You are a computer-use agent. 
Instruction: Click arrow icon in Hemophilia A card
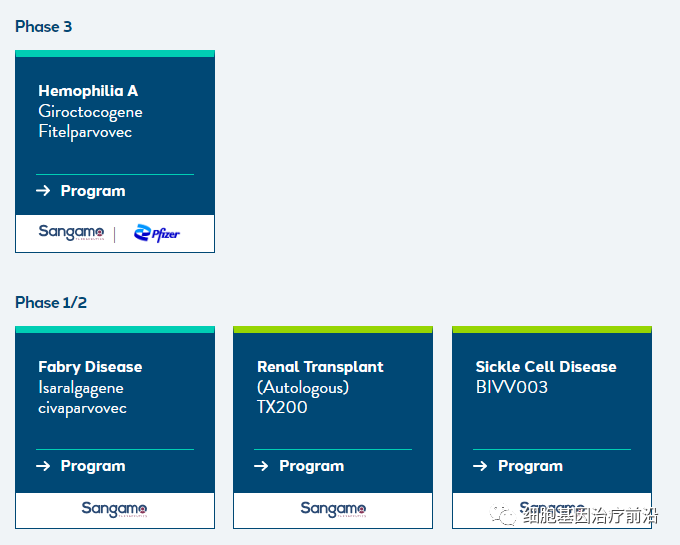pos(43,191)
